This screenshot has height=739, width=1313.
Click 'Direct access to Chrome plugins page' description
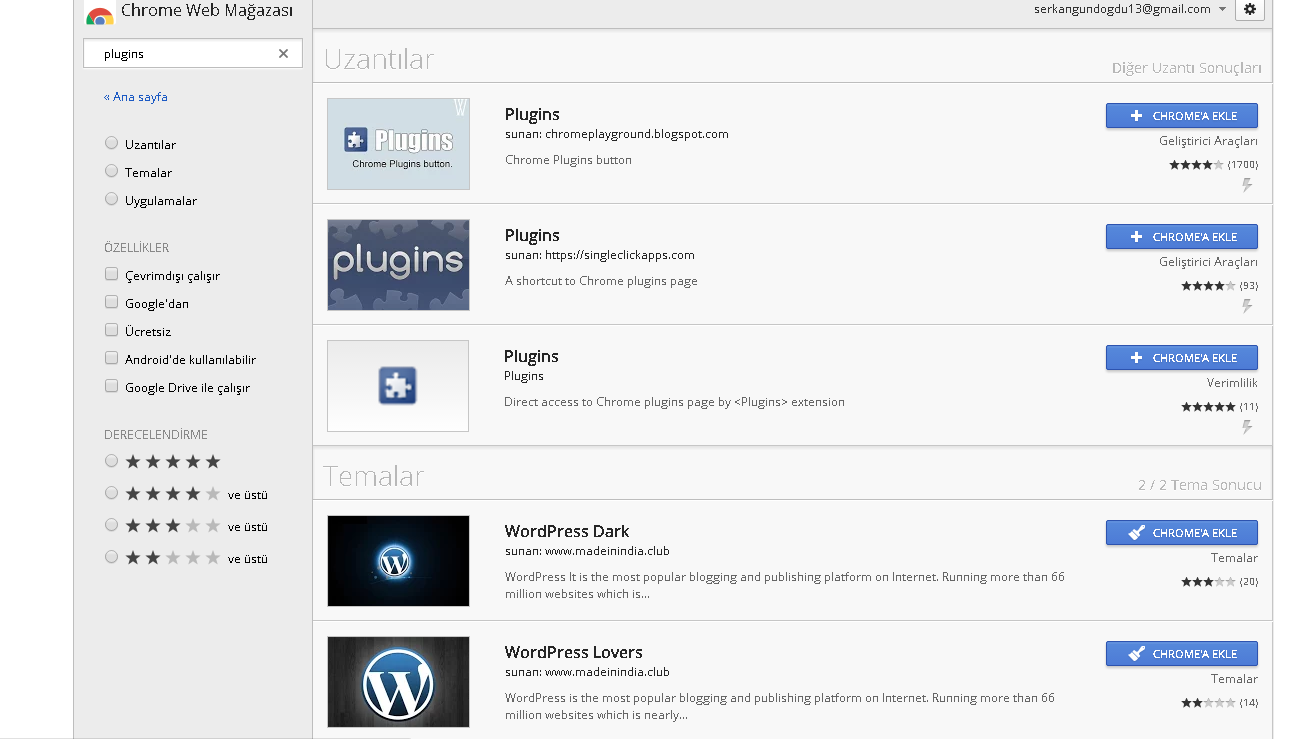click(674, 402)
